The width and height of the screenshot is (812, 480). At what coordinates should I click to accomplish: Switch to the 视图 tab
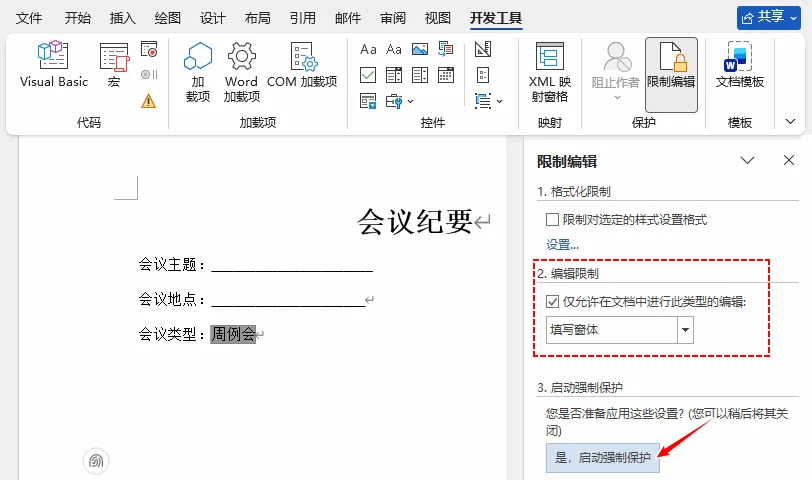pos(438,18)
